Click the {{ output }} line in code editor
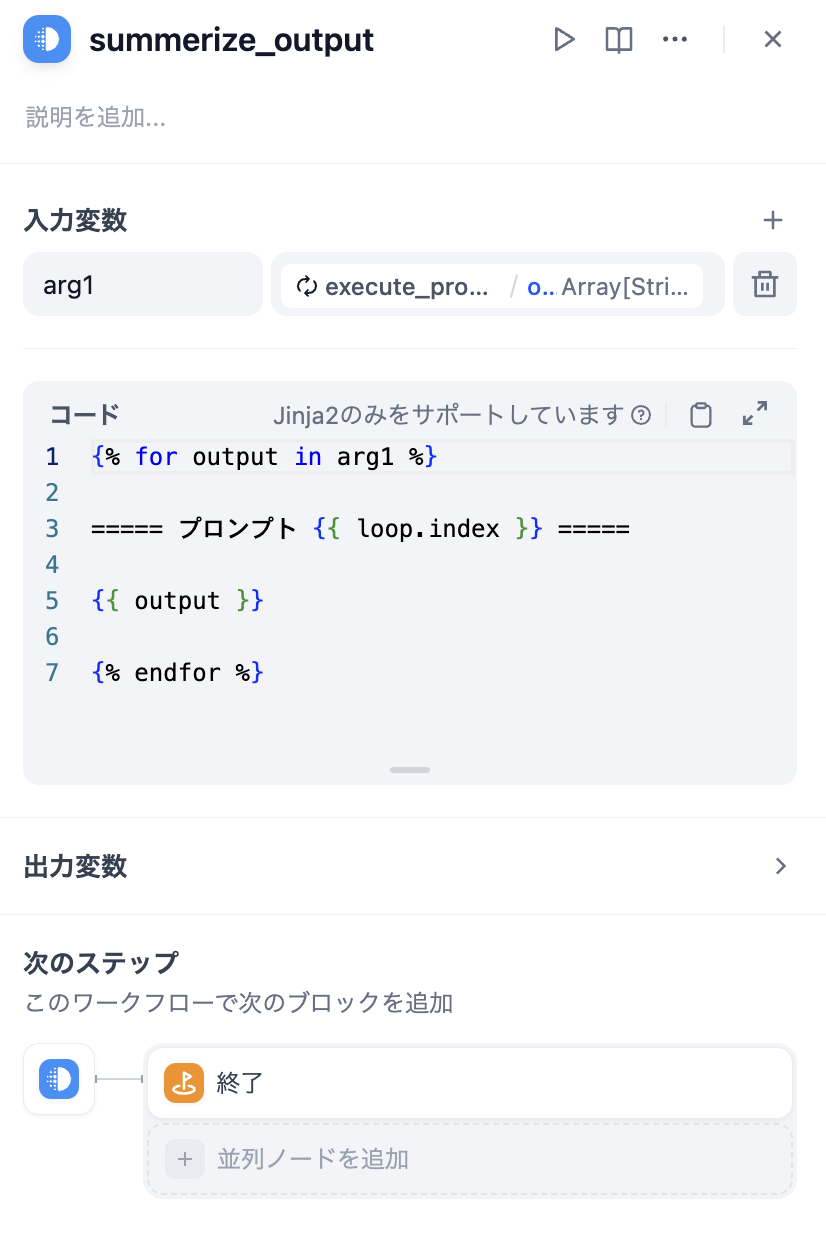 [x=177, y=601]
